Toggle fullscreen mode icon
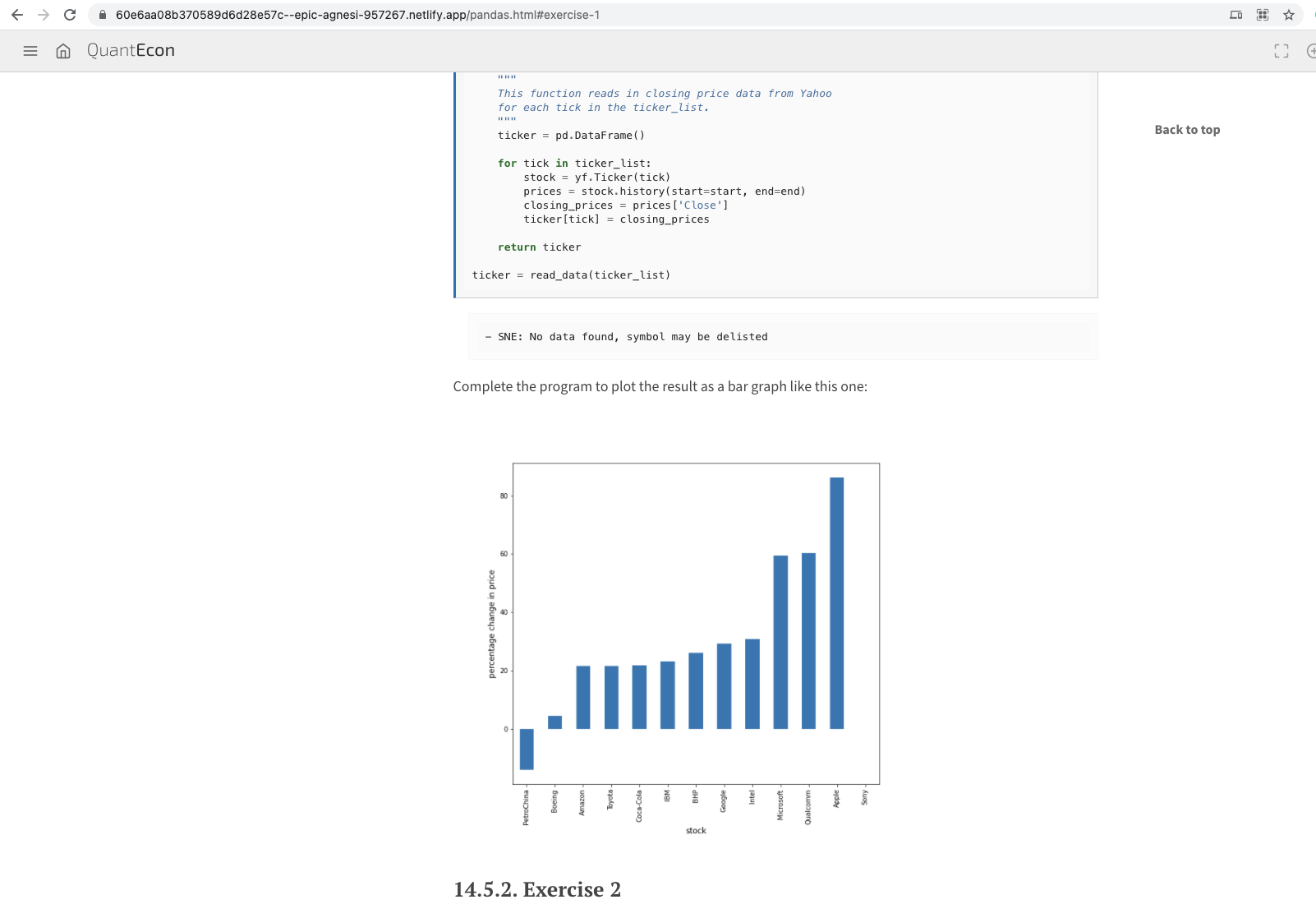The height and width of the screenshot is (918, 1316). tap(1281, 51)
